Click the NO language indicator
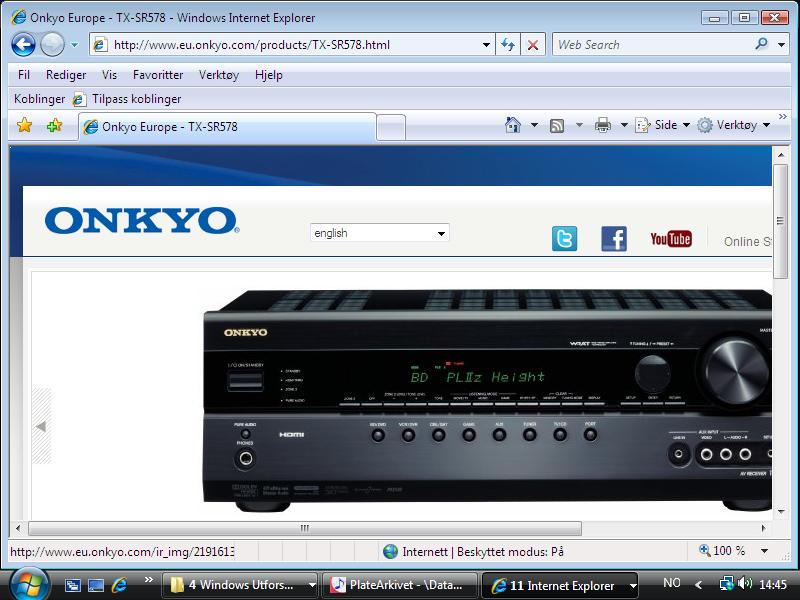This screenshot has height=600, width=800. [x=671, y=583]
